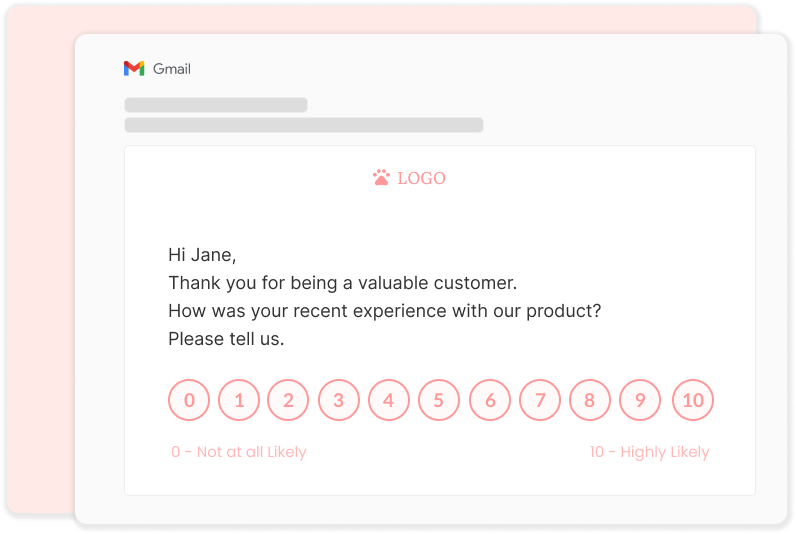Pick score 7 on the survey
This screenshot has height=534, width=796.
click(x=540, y=400)
